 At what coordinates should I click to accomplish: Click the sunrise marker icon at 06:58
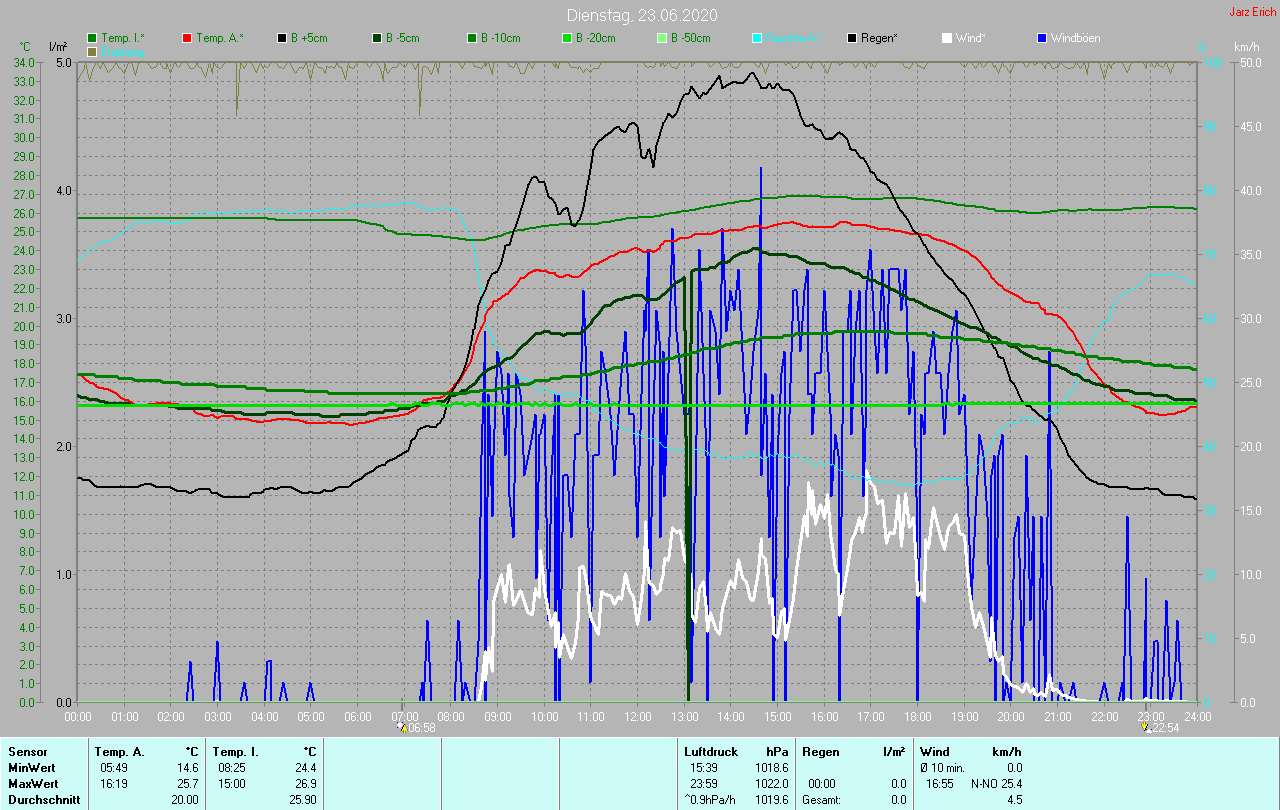(402, 727)
